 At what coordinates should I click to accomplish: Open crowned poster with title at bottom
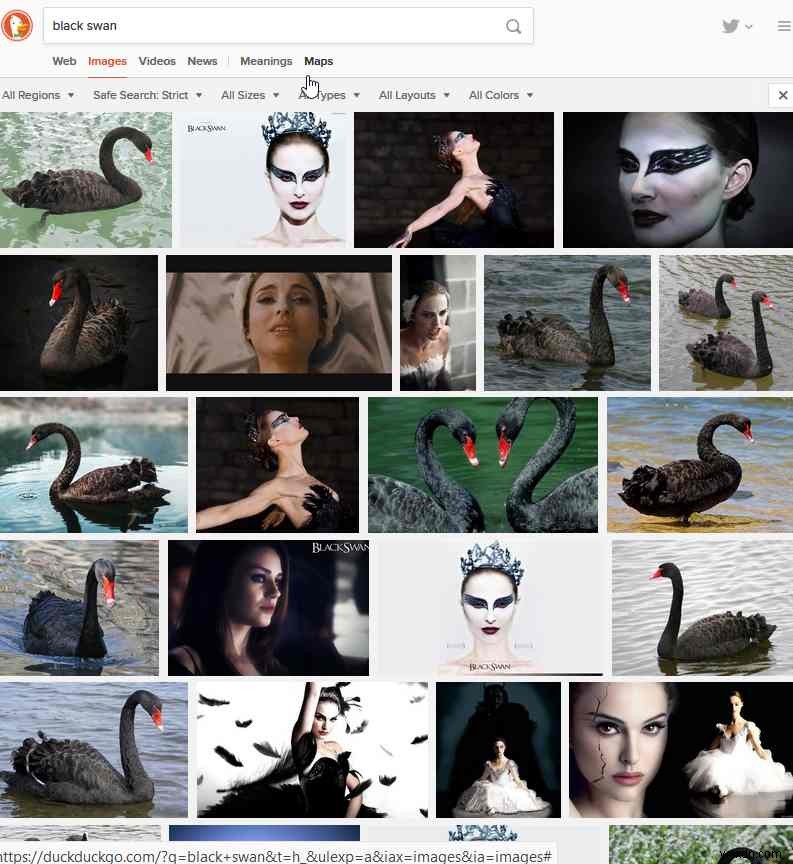pyautogui.click(x=490, y=607)
